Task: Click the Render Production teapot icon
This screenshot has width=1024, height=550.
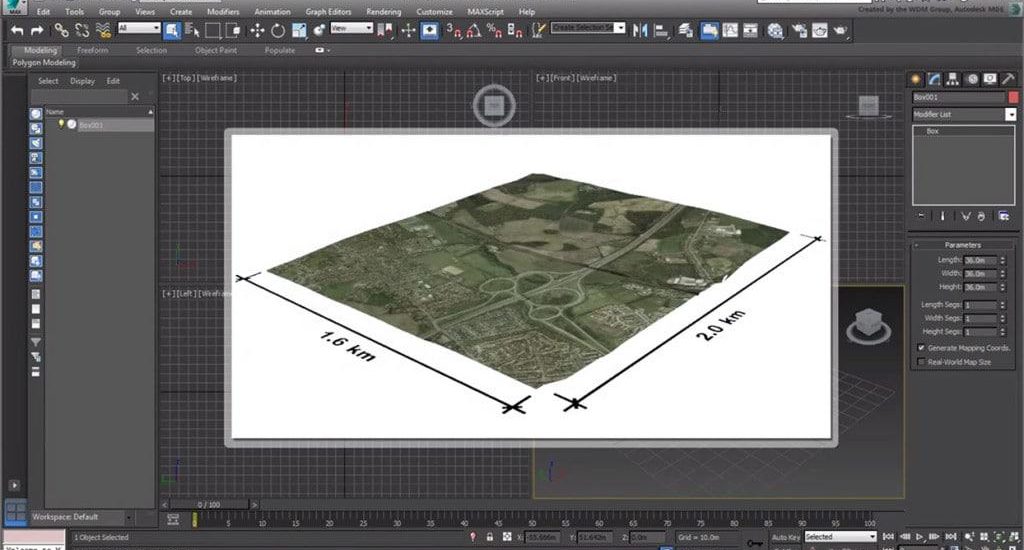Action: (x=839, y=30)
